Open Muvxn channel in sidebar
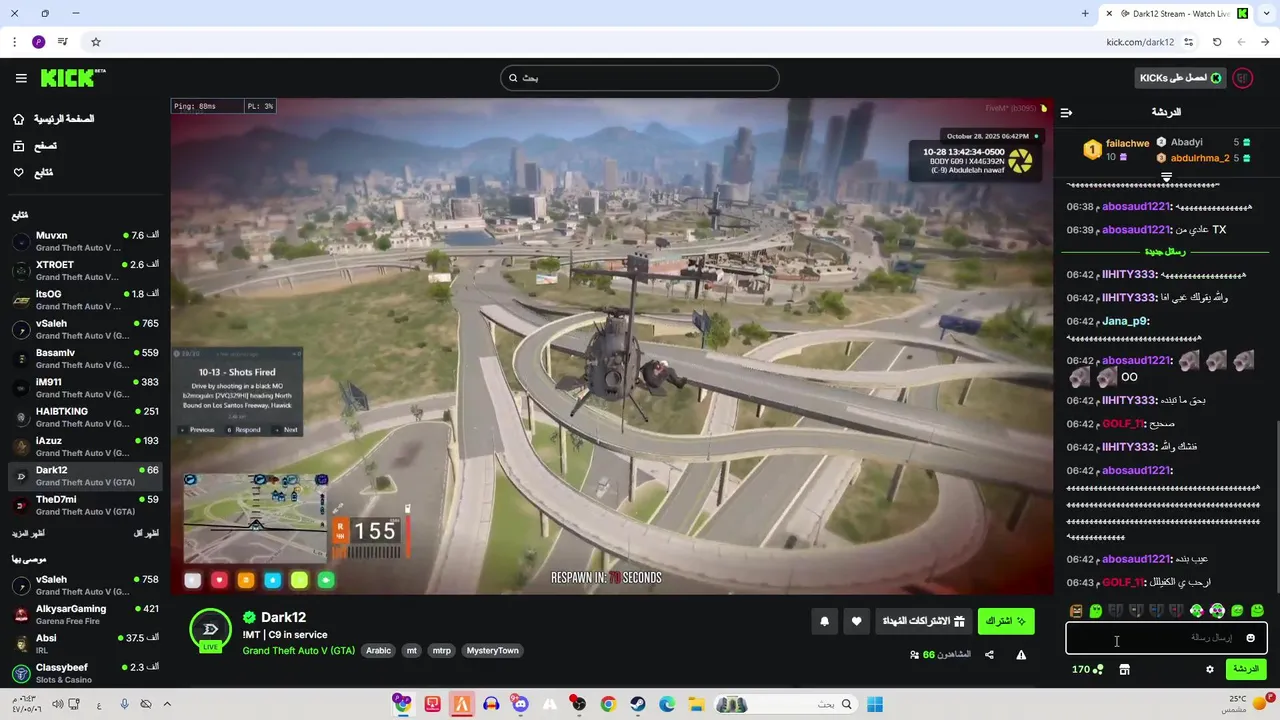The height and width of the screenshot is (720, 1280). 85,242
